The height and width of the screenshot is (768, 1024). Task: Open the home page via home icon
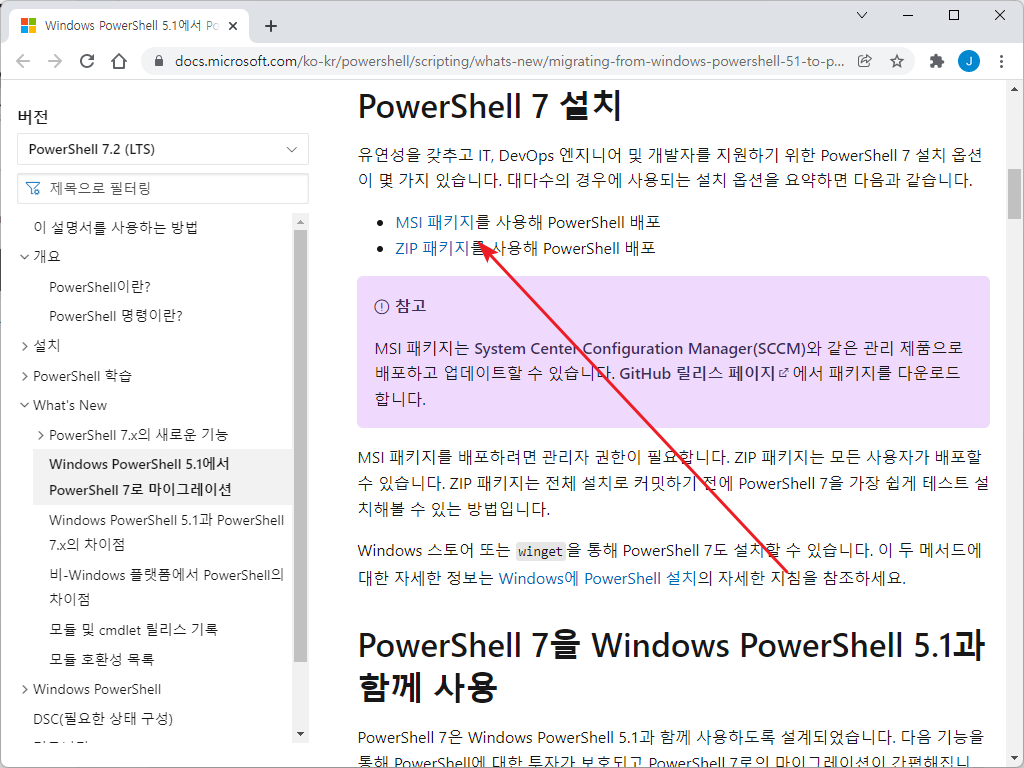(119, 60)
